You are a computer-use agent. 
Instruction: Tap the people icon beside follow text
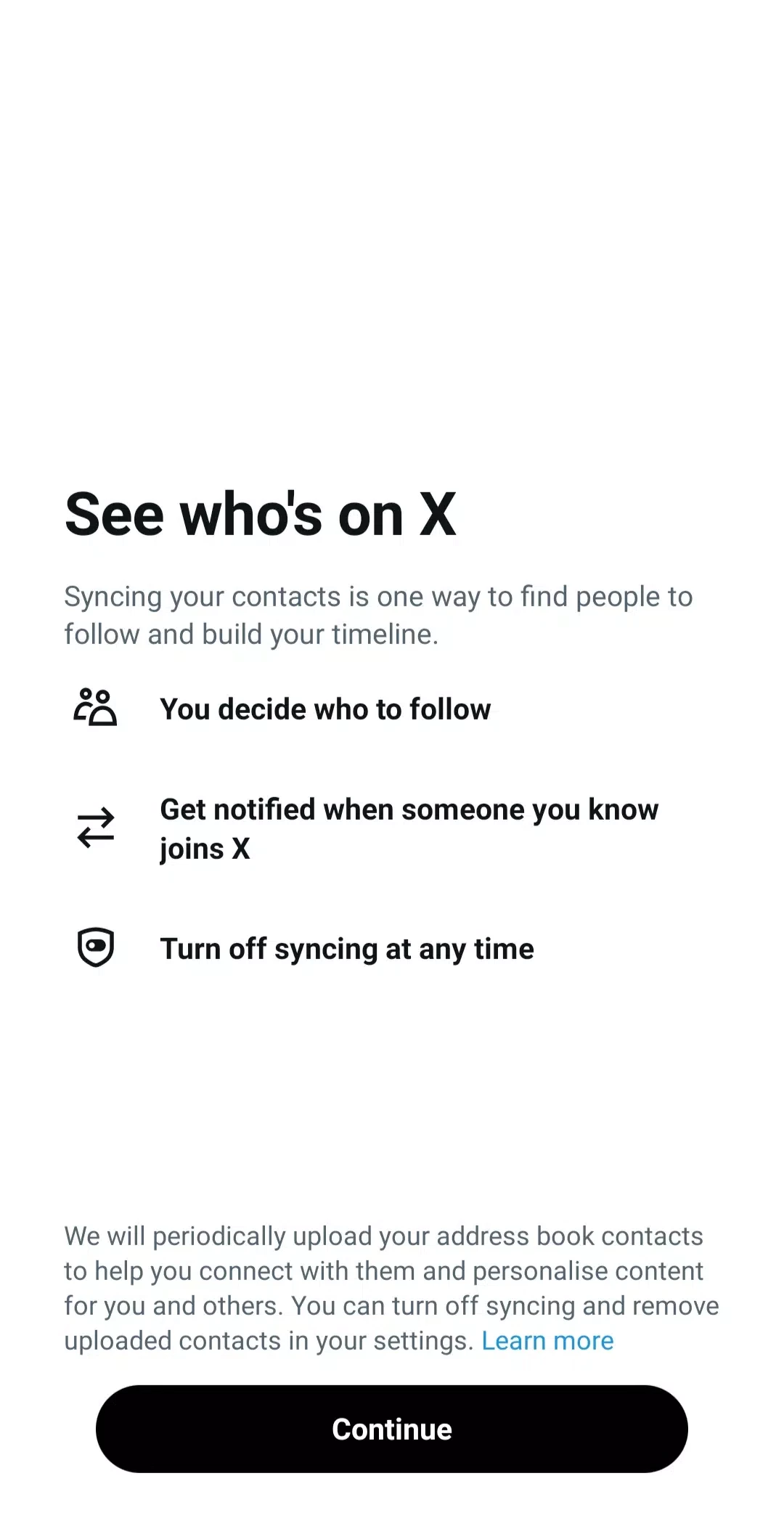(x=95, y=708)
